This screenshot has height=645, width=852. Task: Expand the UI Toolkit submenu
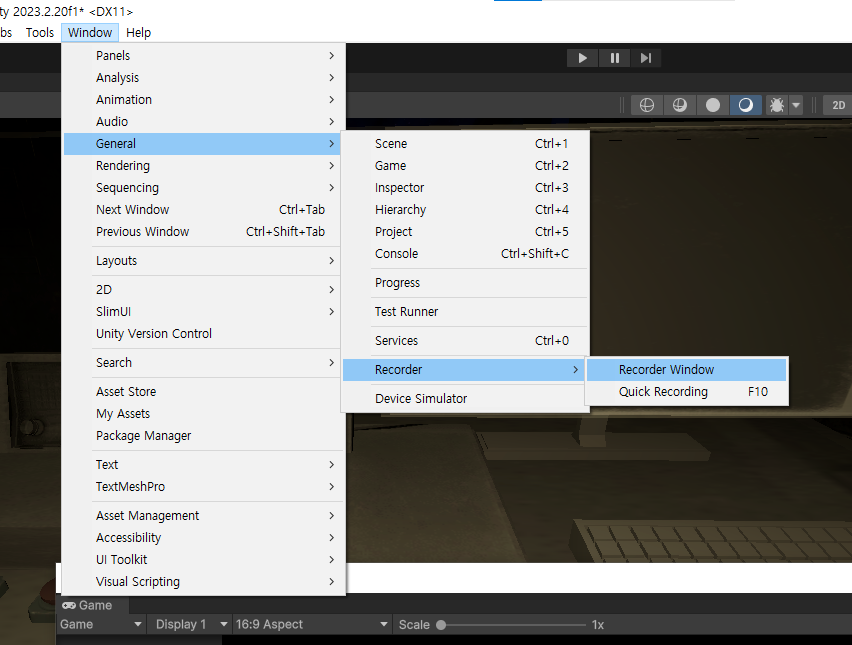pyautogui.click(x=204, y=560)
